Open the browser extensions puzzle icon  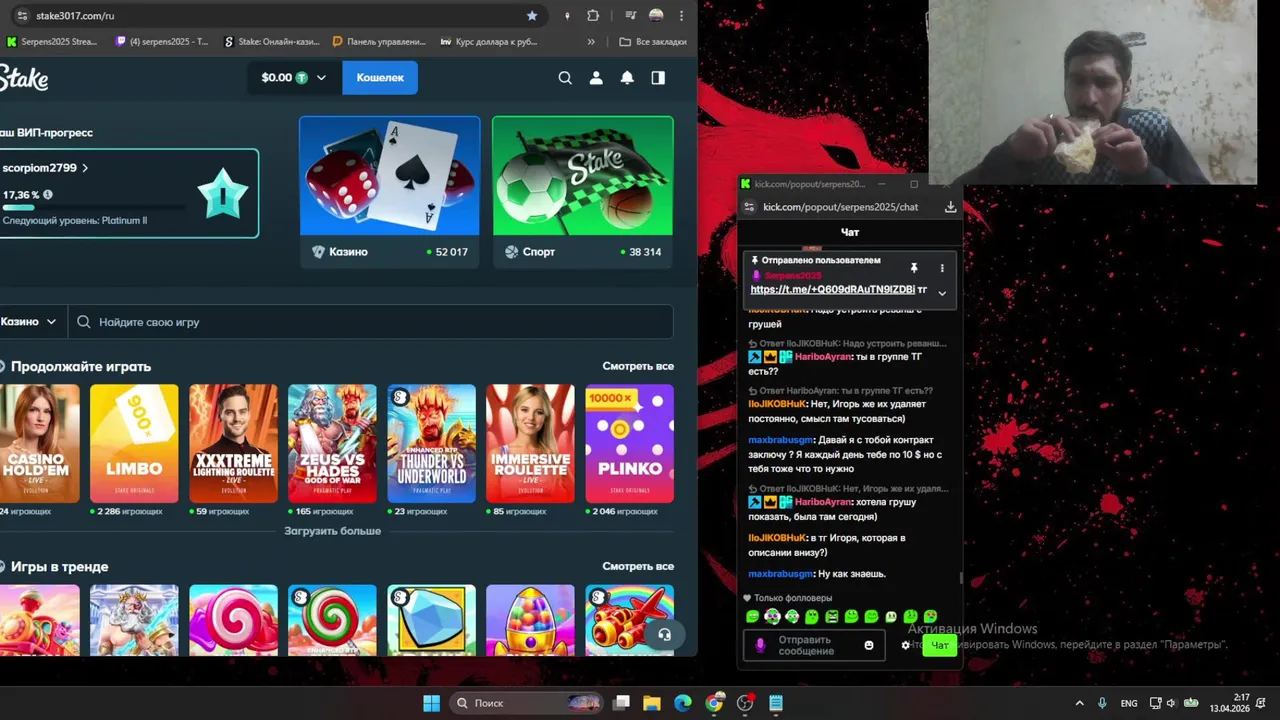(x=593, y=16)
